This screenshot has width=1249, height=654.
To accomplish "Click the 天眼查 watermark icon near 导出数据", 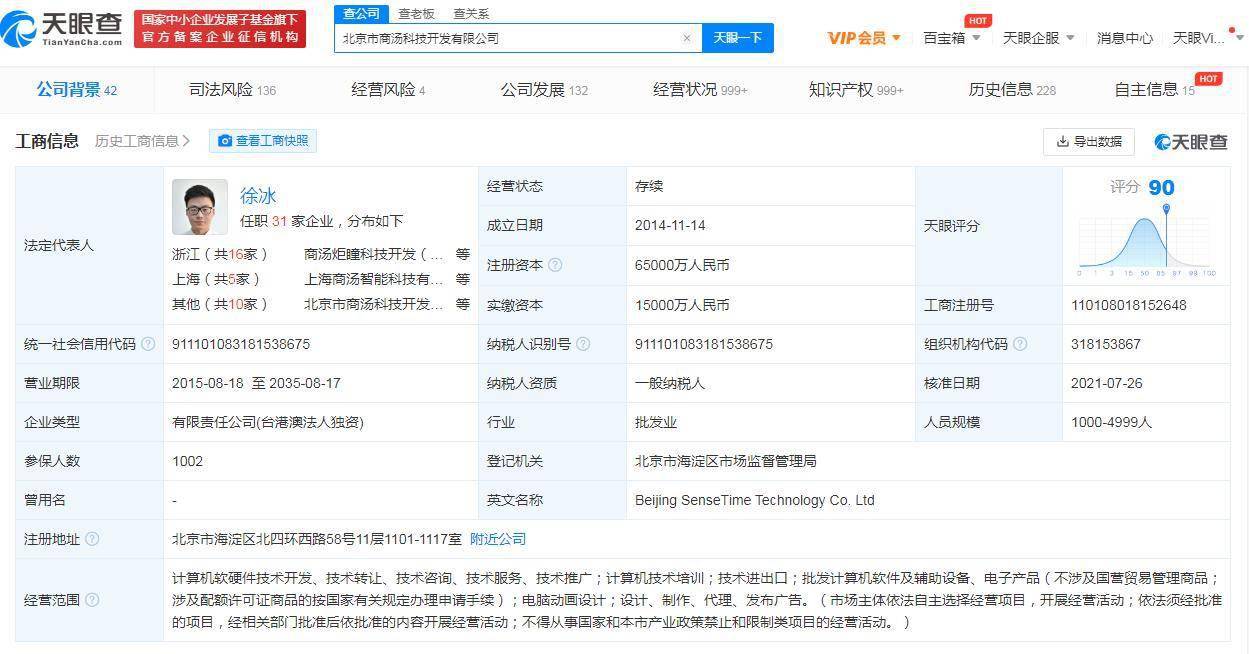I will tap(1161, 142).
